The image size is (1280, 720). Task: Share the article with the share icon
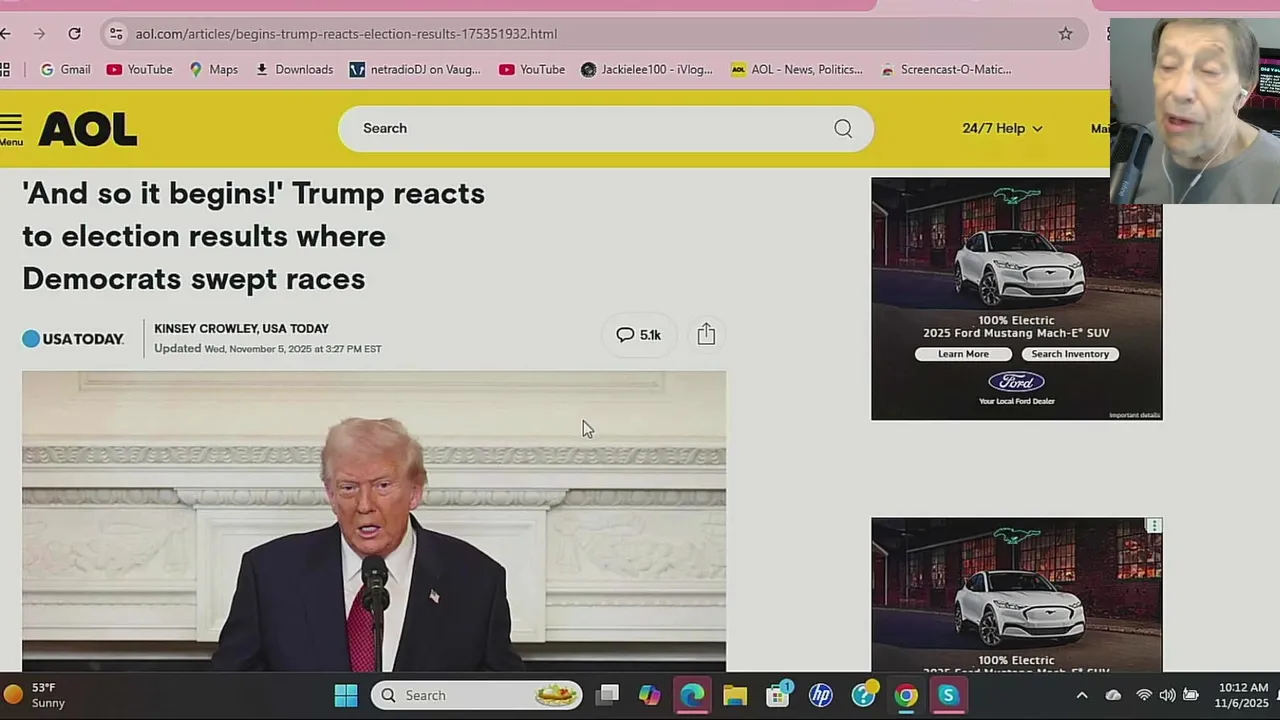(x=706, y=334)
